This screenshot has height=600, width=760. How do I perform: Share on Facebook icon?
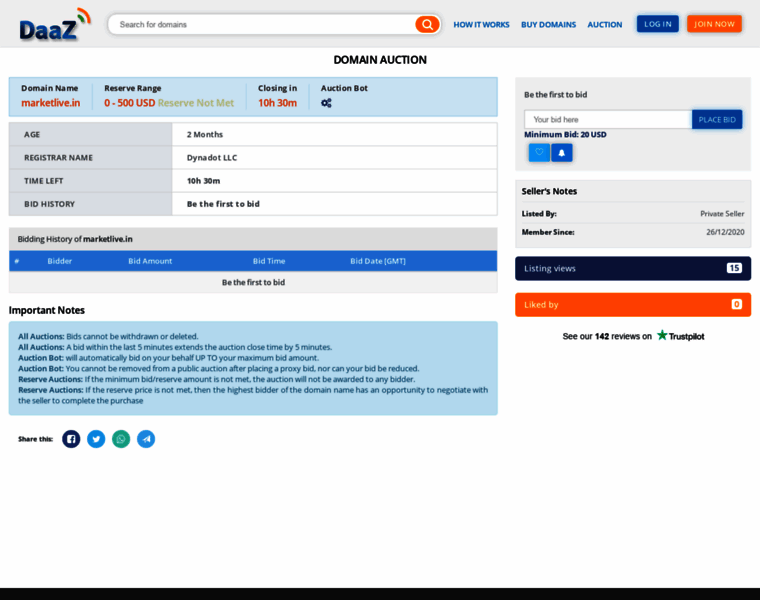(71, 439)
